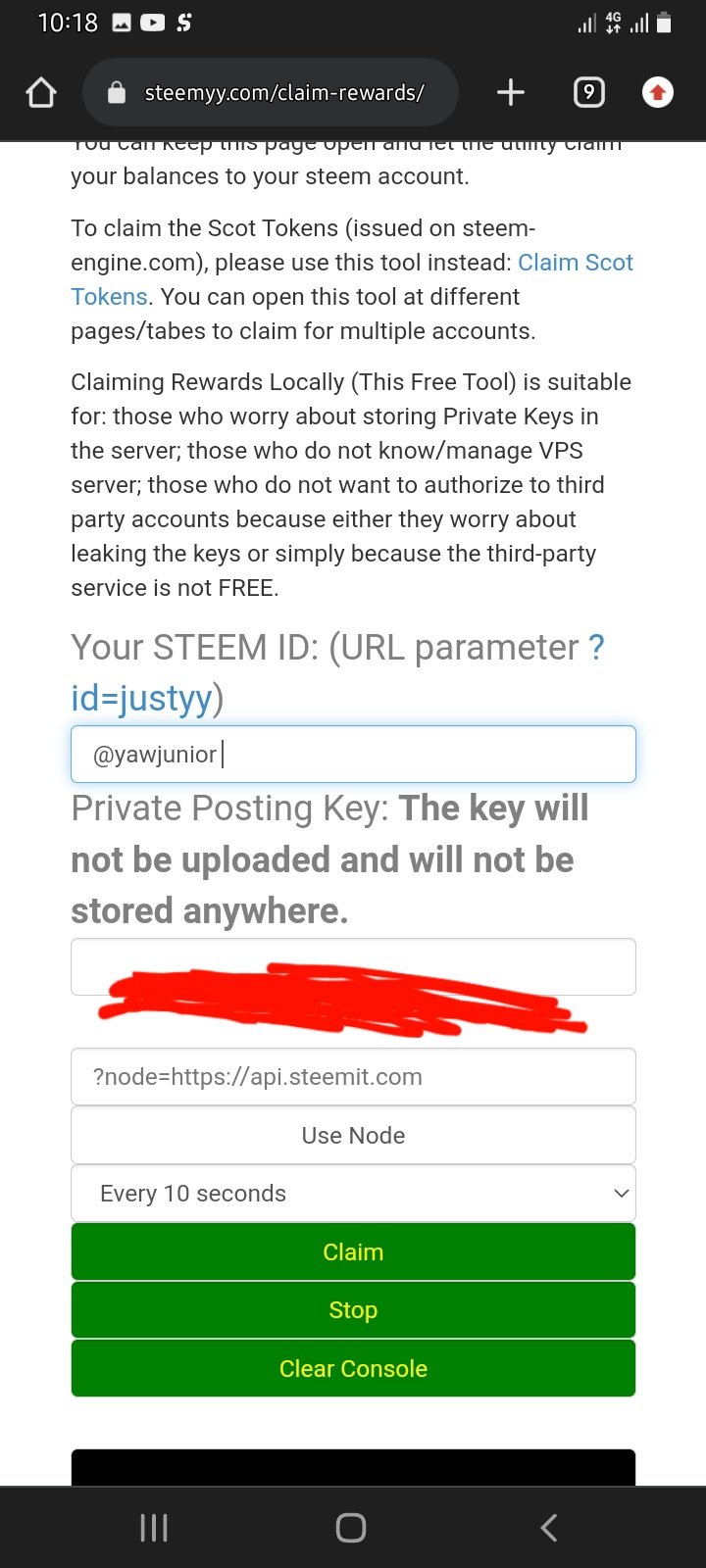Expand the Every 10 seconds dropdown

coord(353,1194)
